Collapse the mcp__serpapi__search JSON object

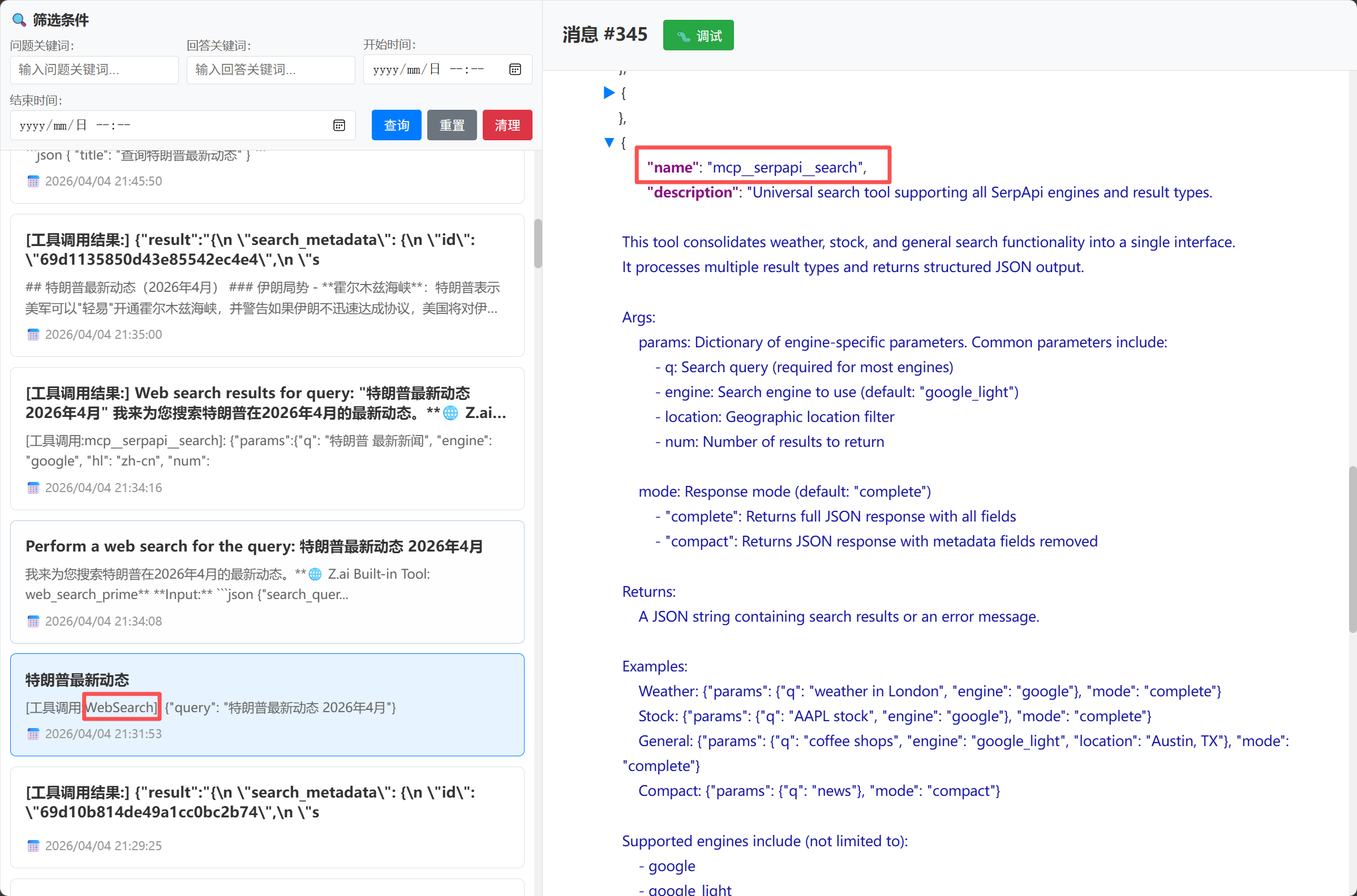tap(609, 143)
